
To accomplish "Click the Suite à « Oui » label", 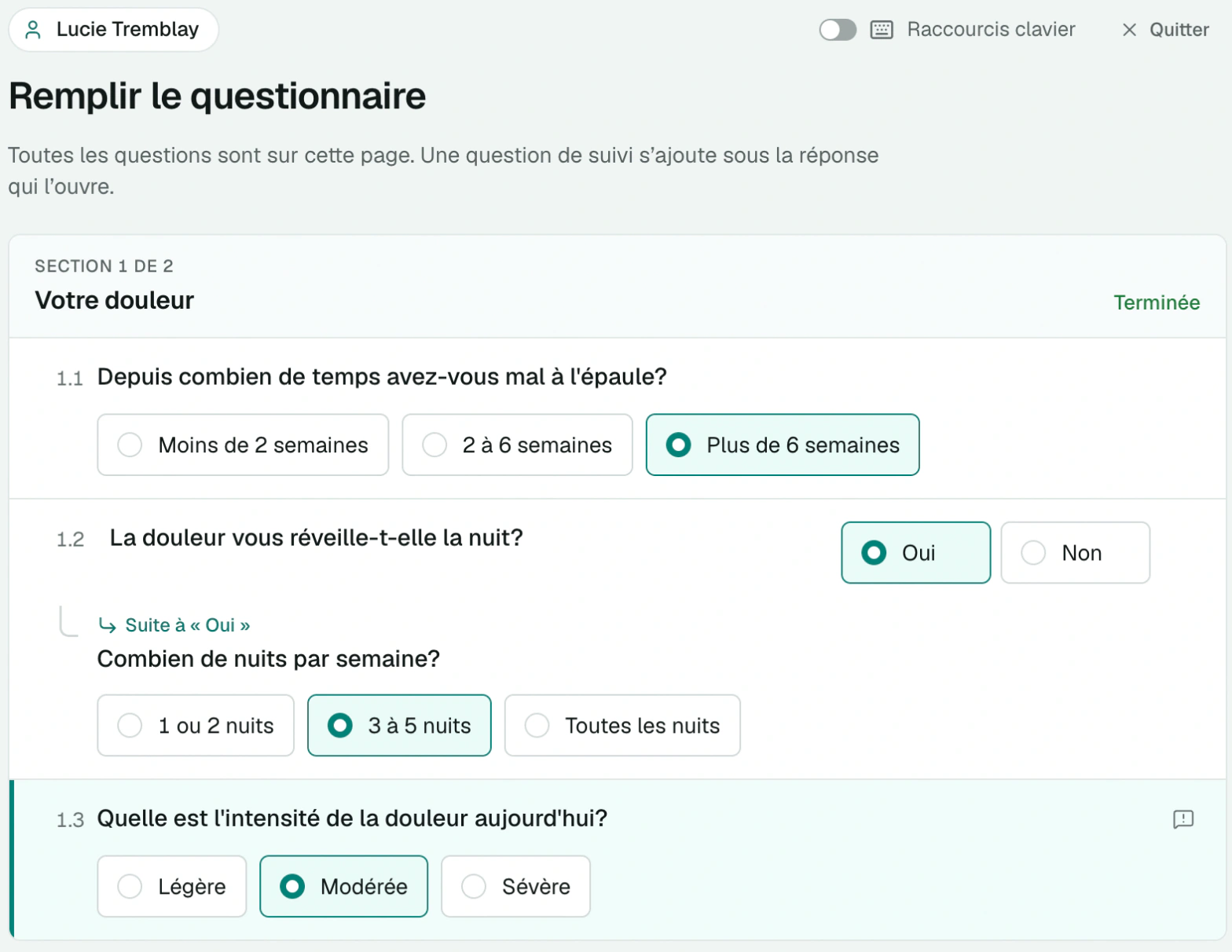I will click(188, 625).
